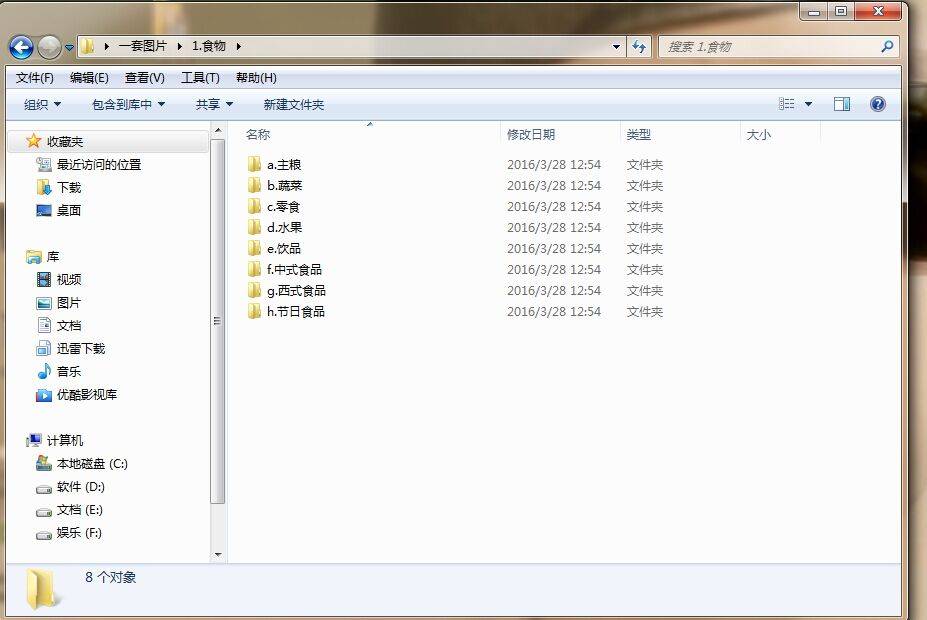Image resolution: width=927 pixels, height=620 pixels.
Task: Open the 查看 menu
Action: [x=140, y=77]
